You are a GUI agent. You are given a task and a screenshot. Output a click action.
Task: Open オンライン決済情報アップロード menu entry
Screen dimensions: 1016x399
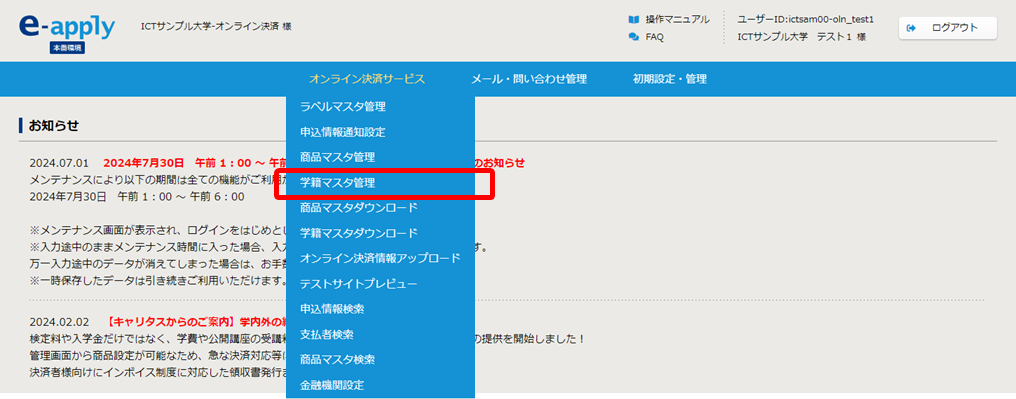pyautogui.click(x=380, y=258)
